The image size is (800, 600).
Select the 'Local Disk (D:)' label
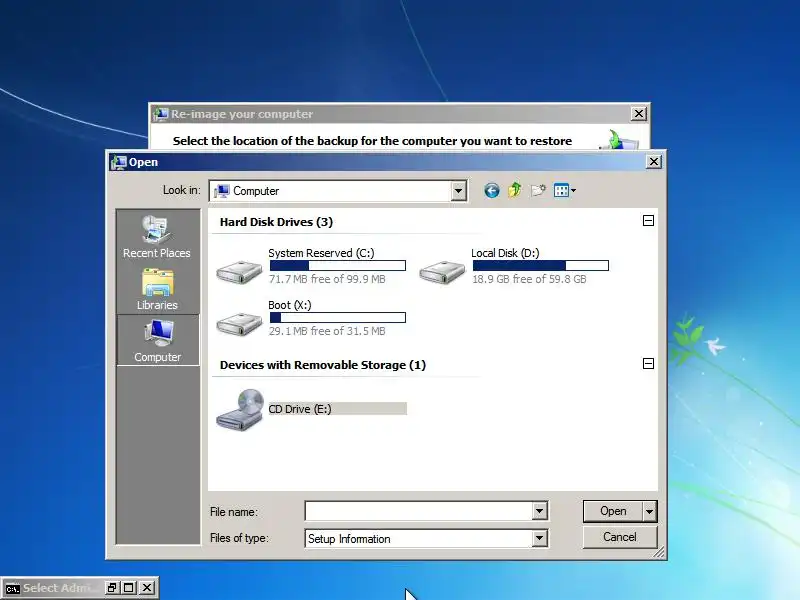(x=505, y=253)
